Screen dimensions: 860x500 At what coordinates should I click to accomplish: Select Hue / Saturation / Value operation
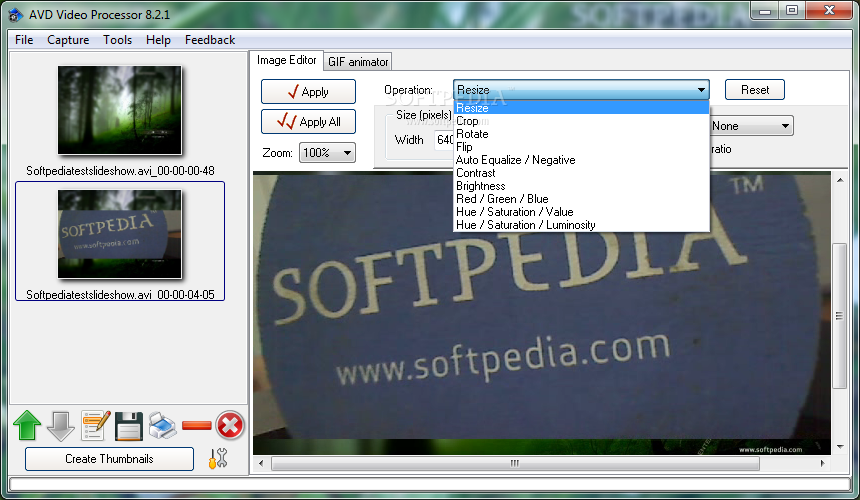[581, 212]
